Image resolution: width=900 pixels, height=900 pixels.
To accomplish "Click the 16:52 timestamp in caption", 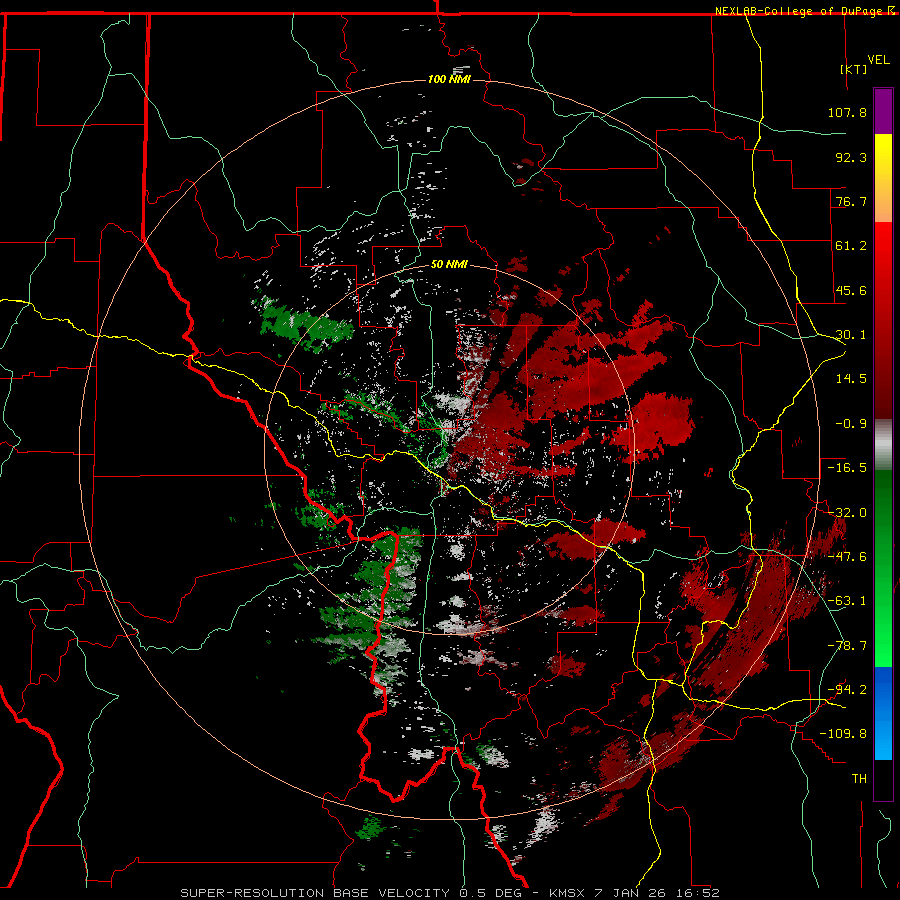I will tap(699, 893).
